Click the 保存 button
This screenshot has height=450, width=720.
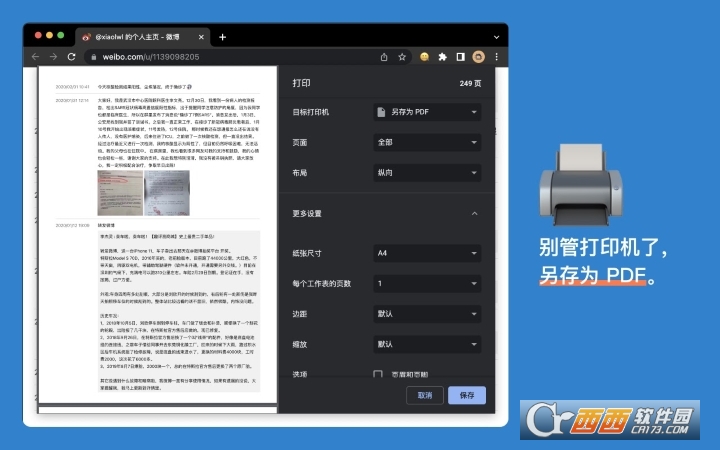click(x=467, y=395)
